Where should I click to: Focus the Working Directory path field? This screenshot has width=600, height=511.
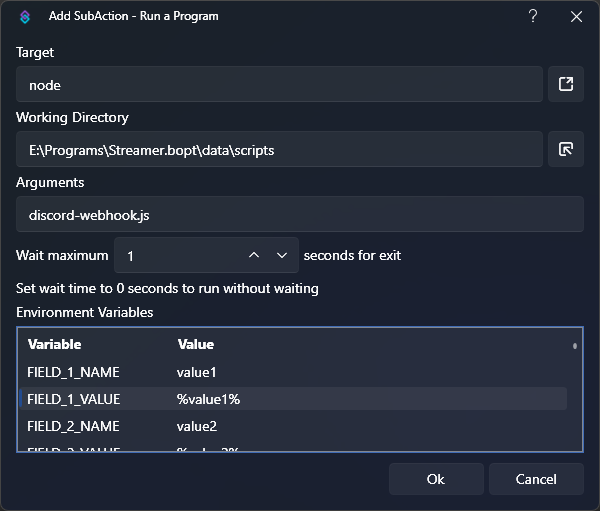(x=279, y=150)
